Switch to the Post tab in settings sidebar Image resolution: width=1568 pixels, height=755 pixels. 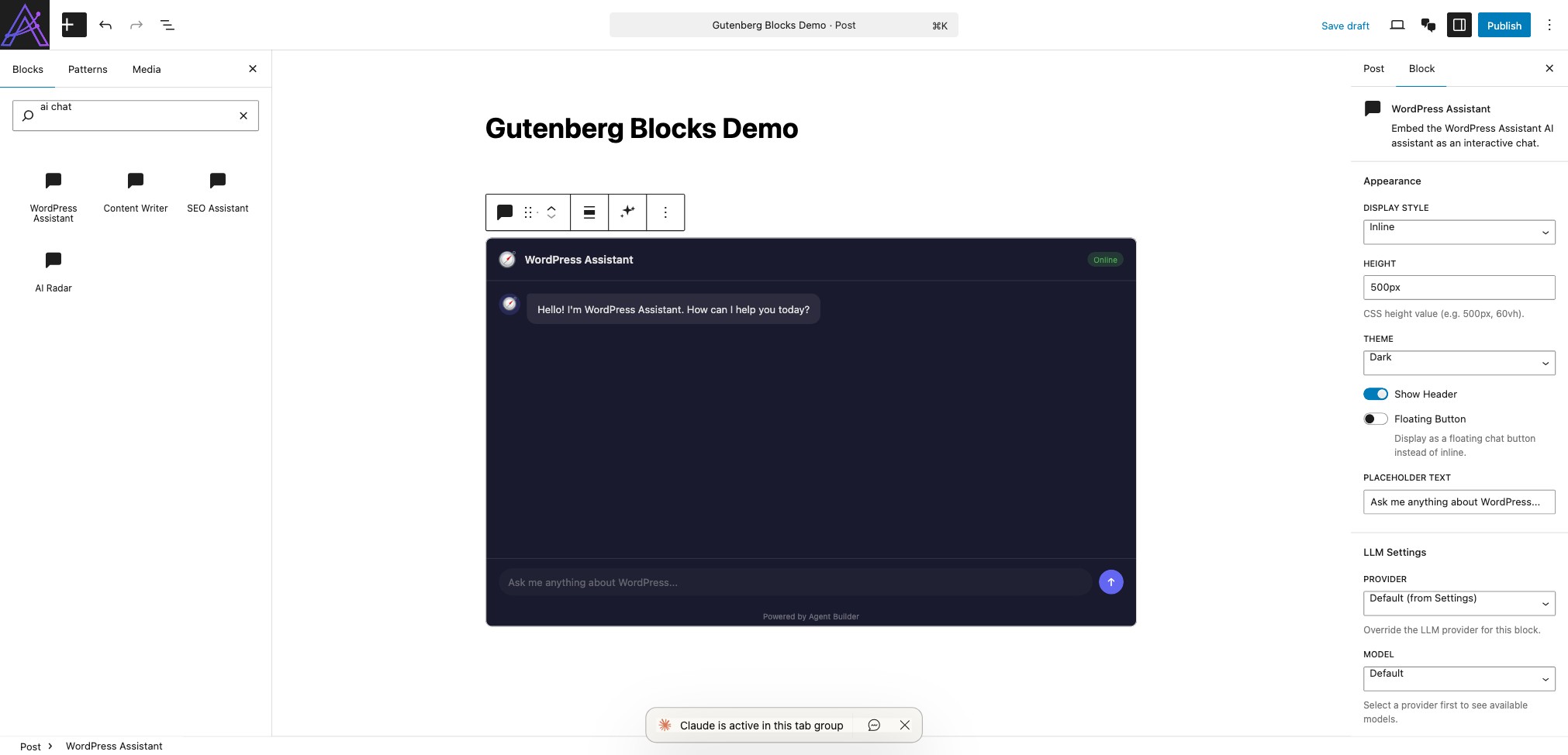pos(1373,68)
